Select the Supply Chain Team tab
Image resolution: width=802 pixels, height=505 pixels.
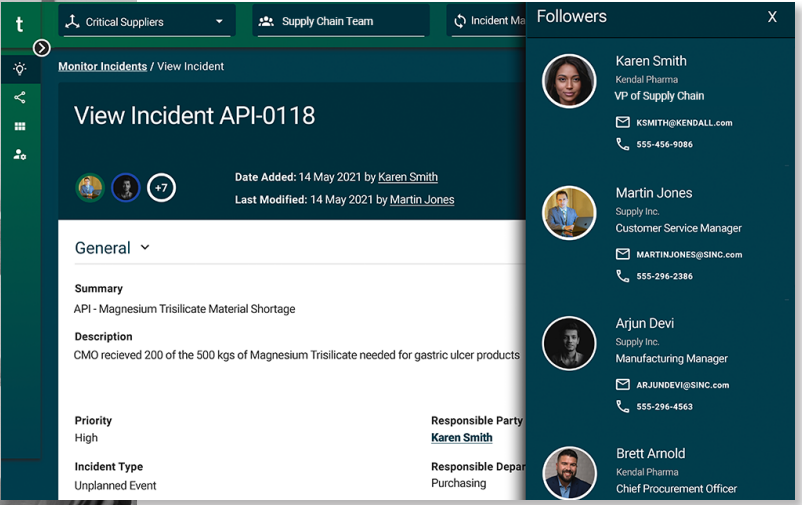pyautogui.click(x=339, y=21)
